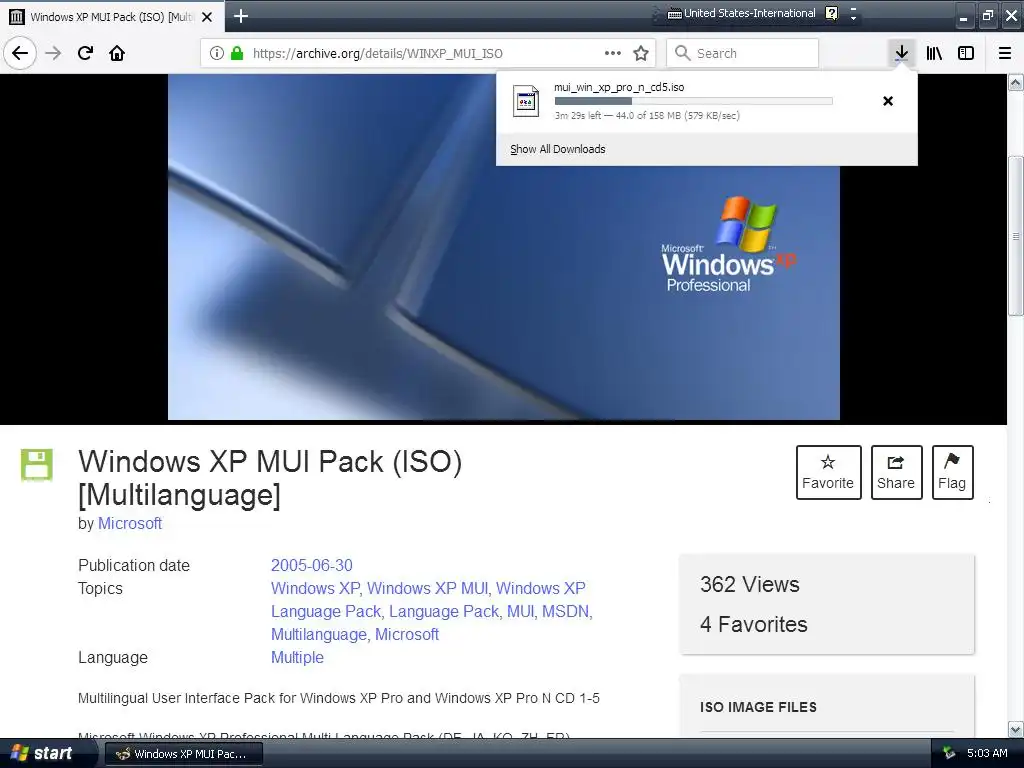This screenshot has width=1024, height=768.
Task: Click the magnifier icon in the search box
Action: click(682, 53)
